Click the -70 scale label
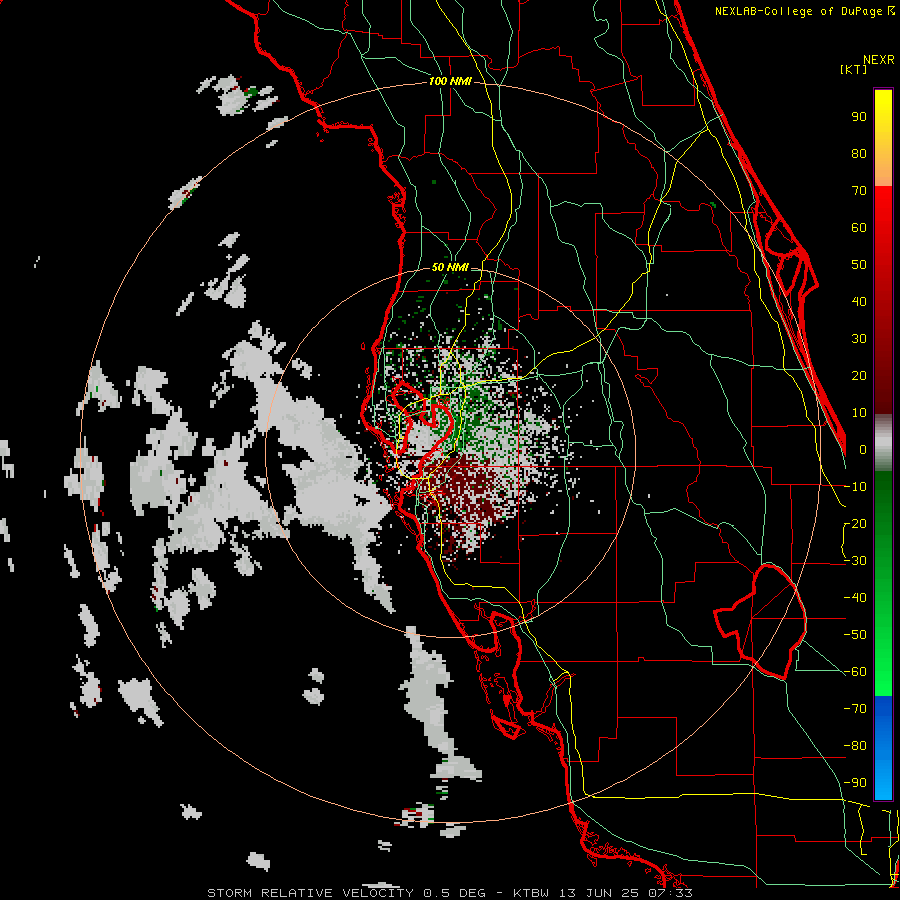 coord(855,709)
